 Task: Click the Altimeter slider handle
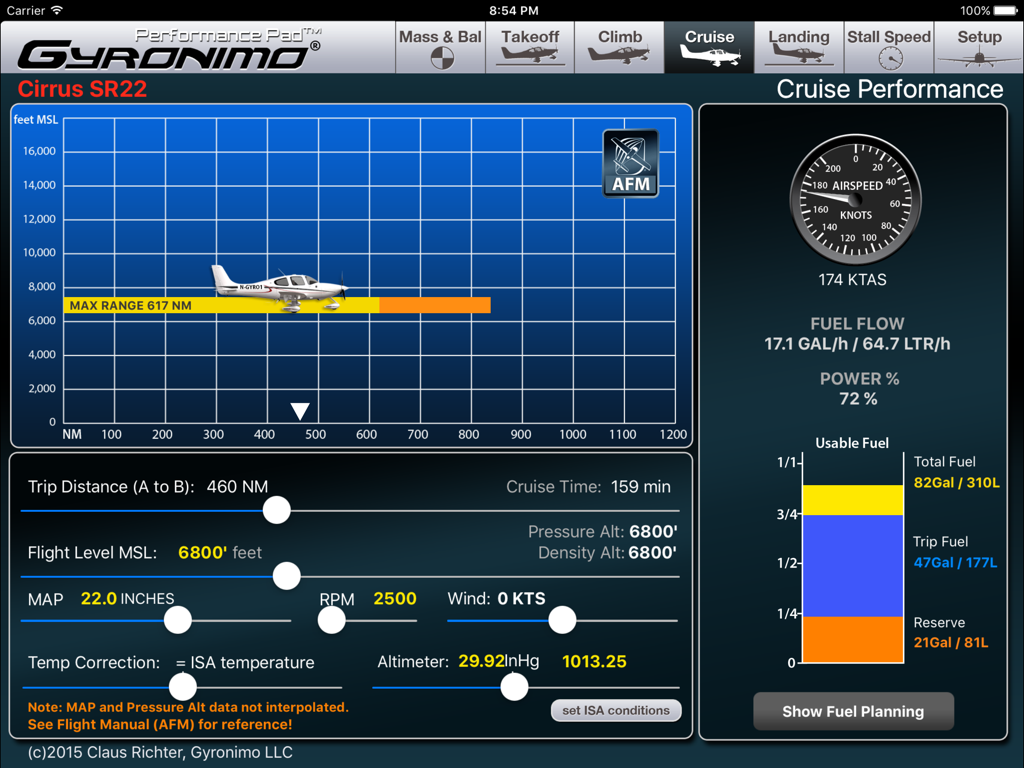[514, 687]
